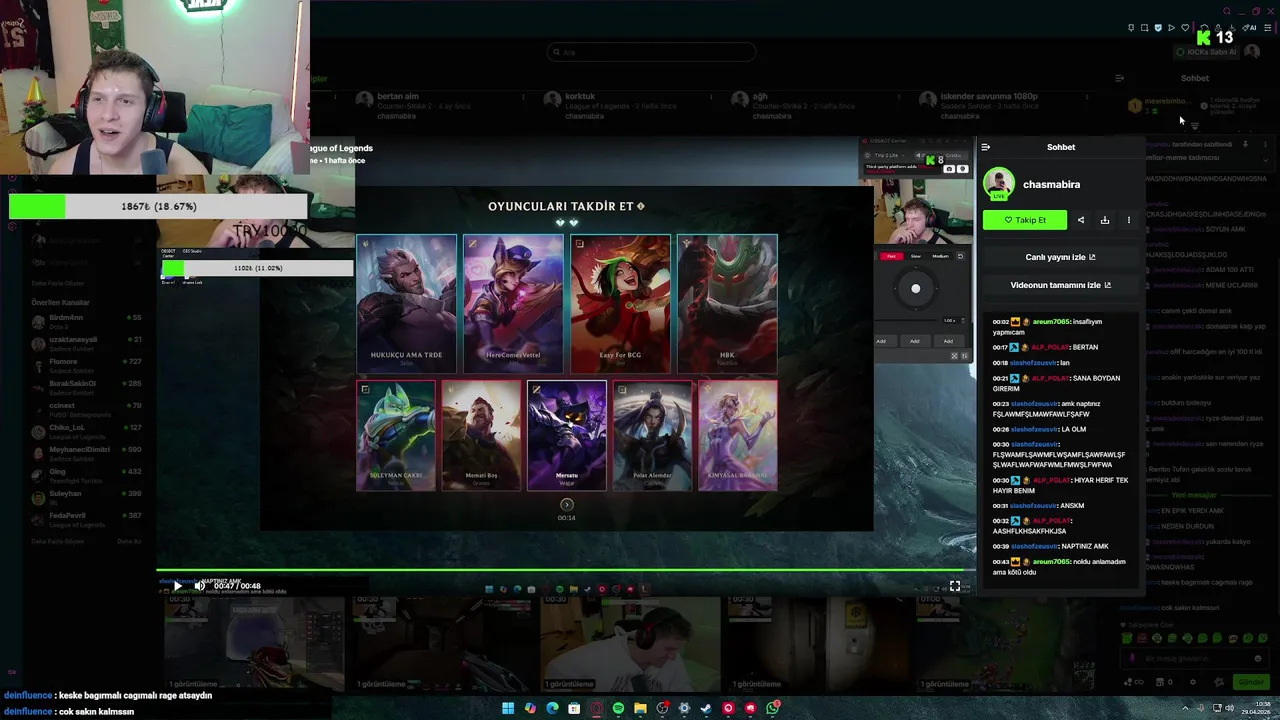Open ccinext recommended channel
This screenshot has width=1280, height=720.
coord(87,409)
